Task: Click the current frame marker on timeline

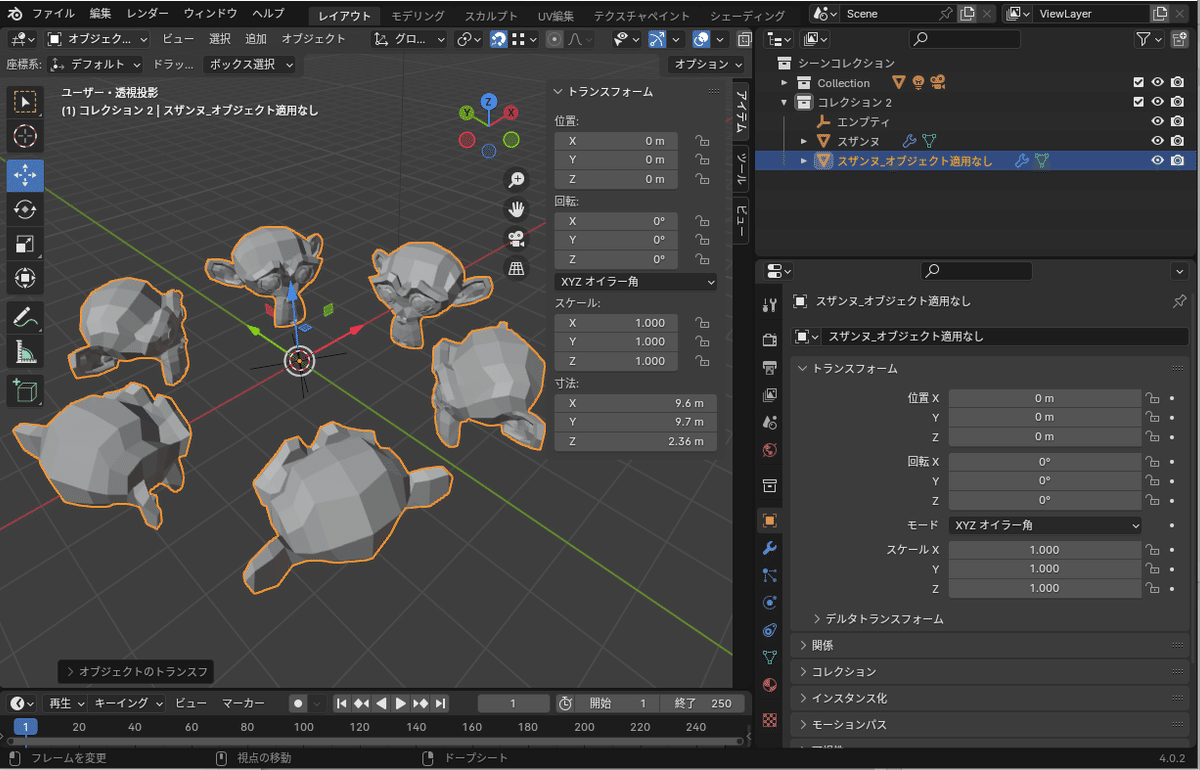Action: pyautogui.click(x=25, y=727)
